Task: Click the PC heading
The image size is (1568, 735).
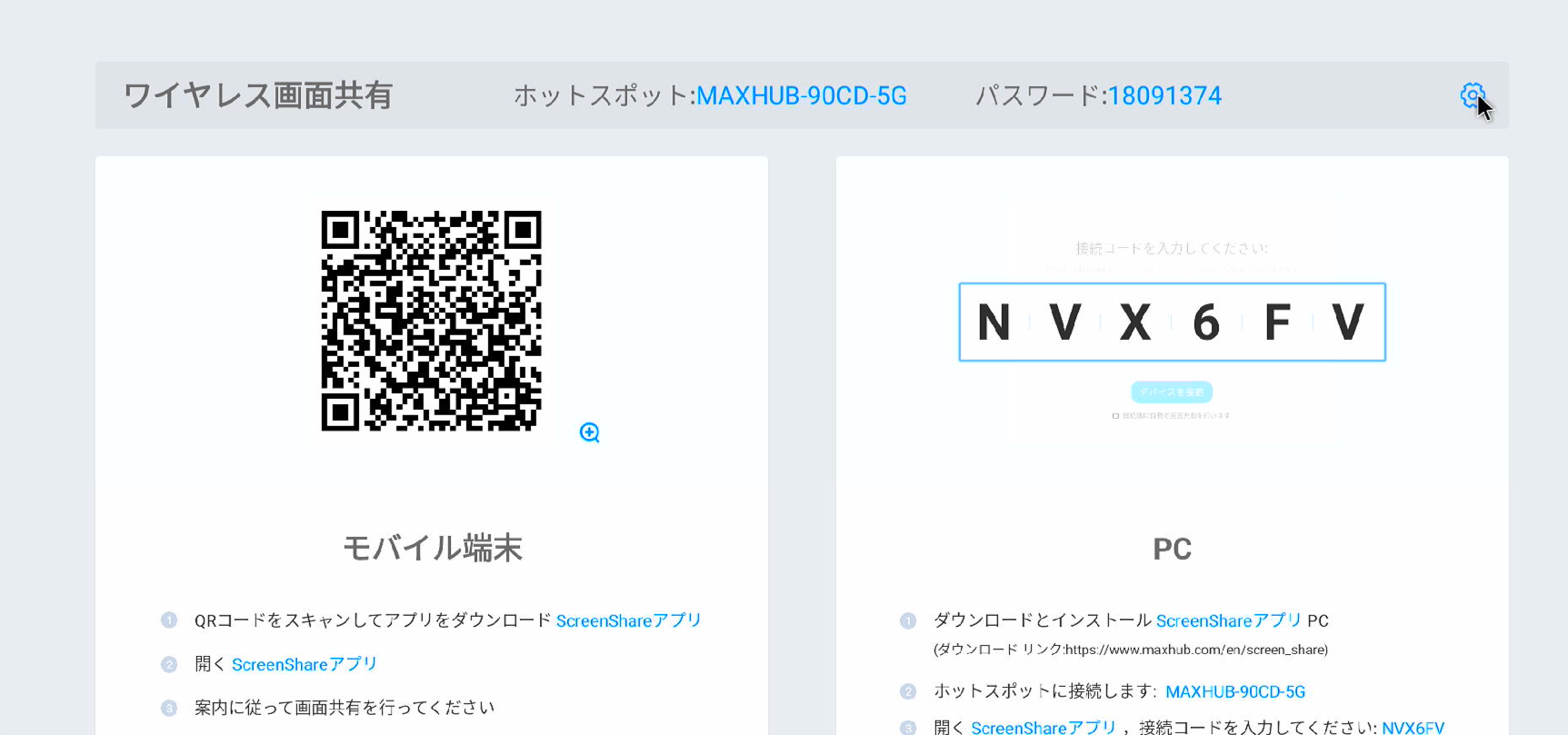Action: [x=1172, y=549]
